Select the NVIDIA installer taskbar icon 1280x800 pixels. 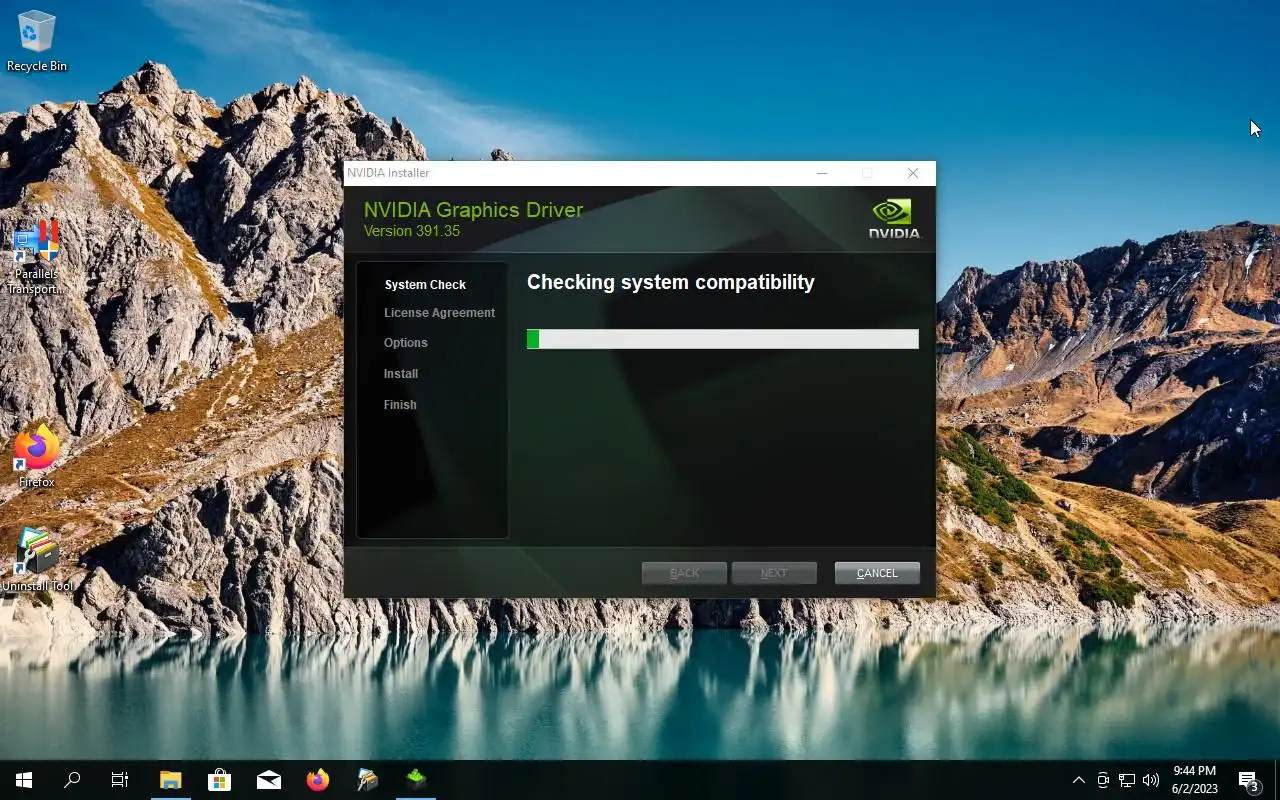416,780
